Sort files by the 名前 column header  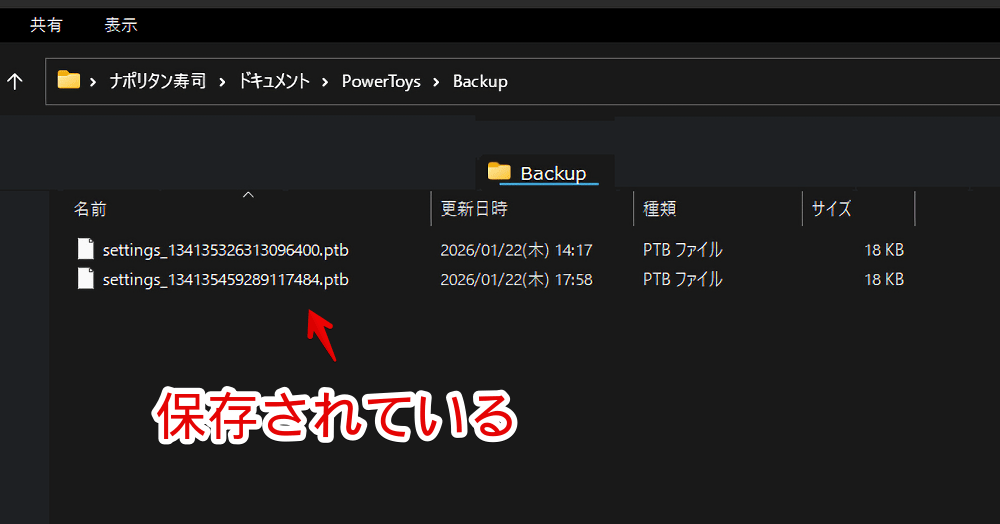(91, 209)
